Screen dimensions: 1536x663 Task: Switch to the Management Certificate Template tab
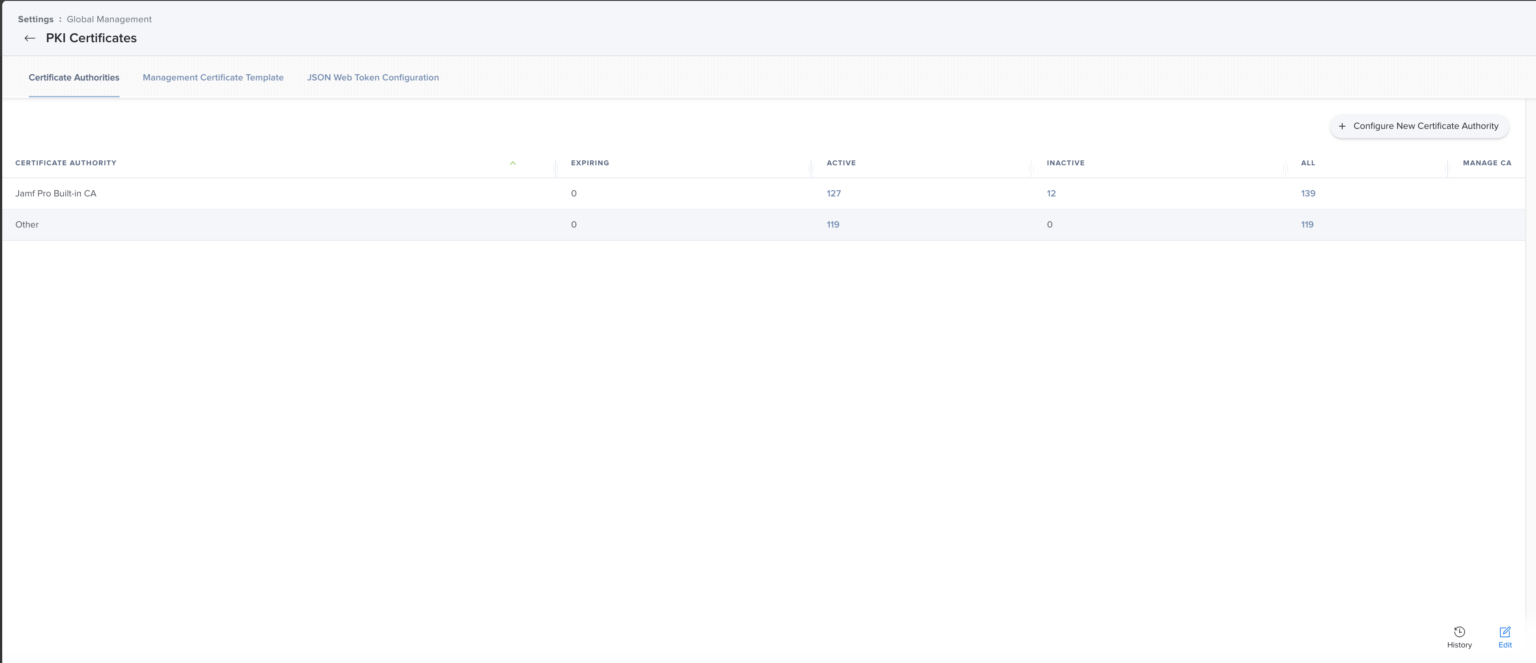pos(213,77)
